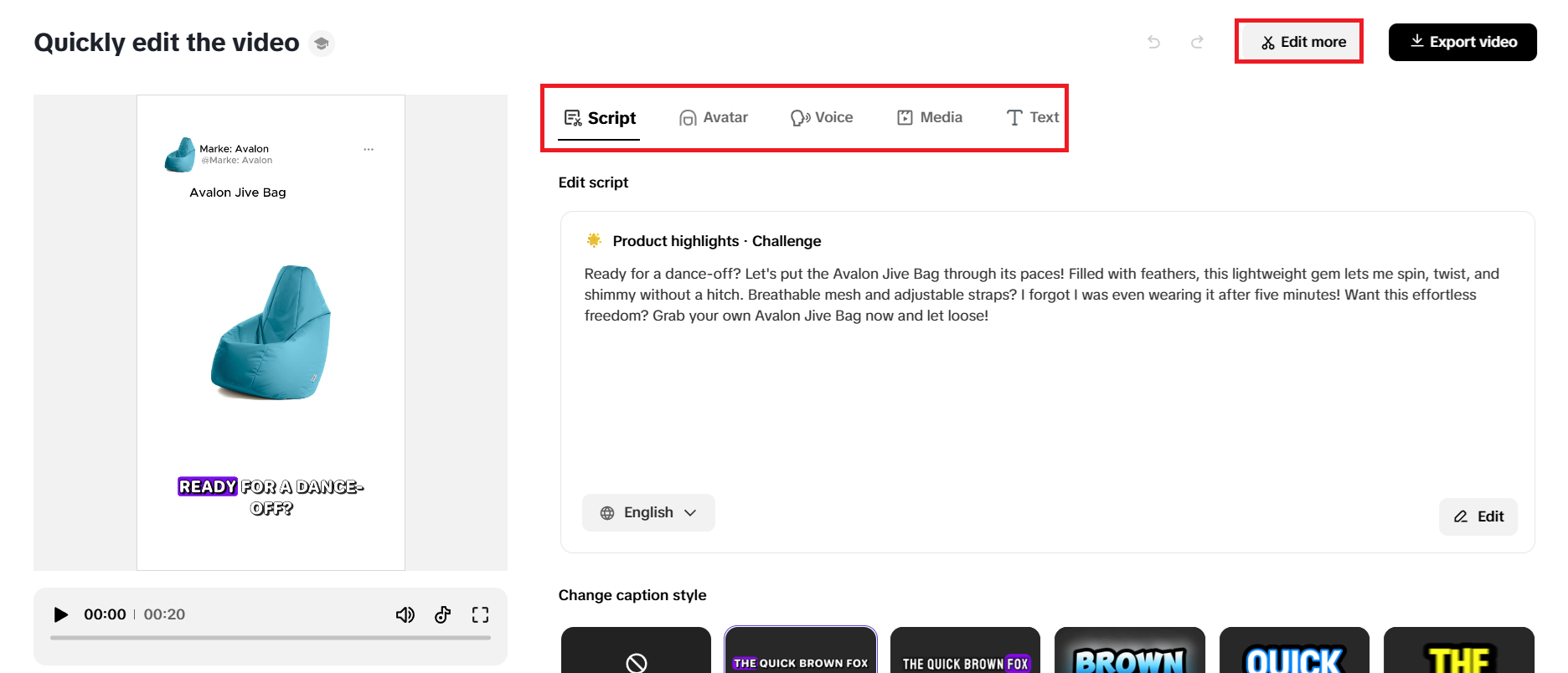This screenshot has height=673, width=1568.
Task: Redo the last undone edit
Action: pos(1198,42)
